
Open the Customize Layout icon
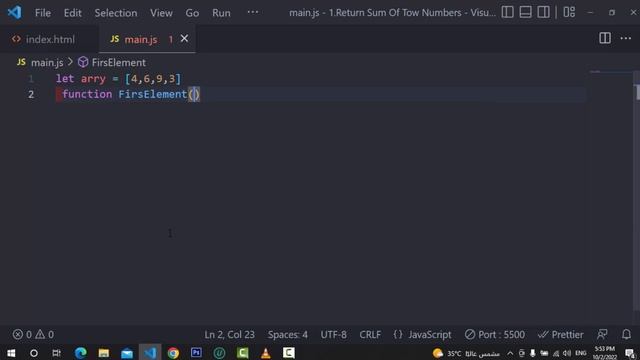pos(569,12)
